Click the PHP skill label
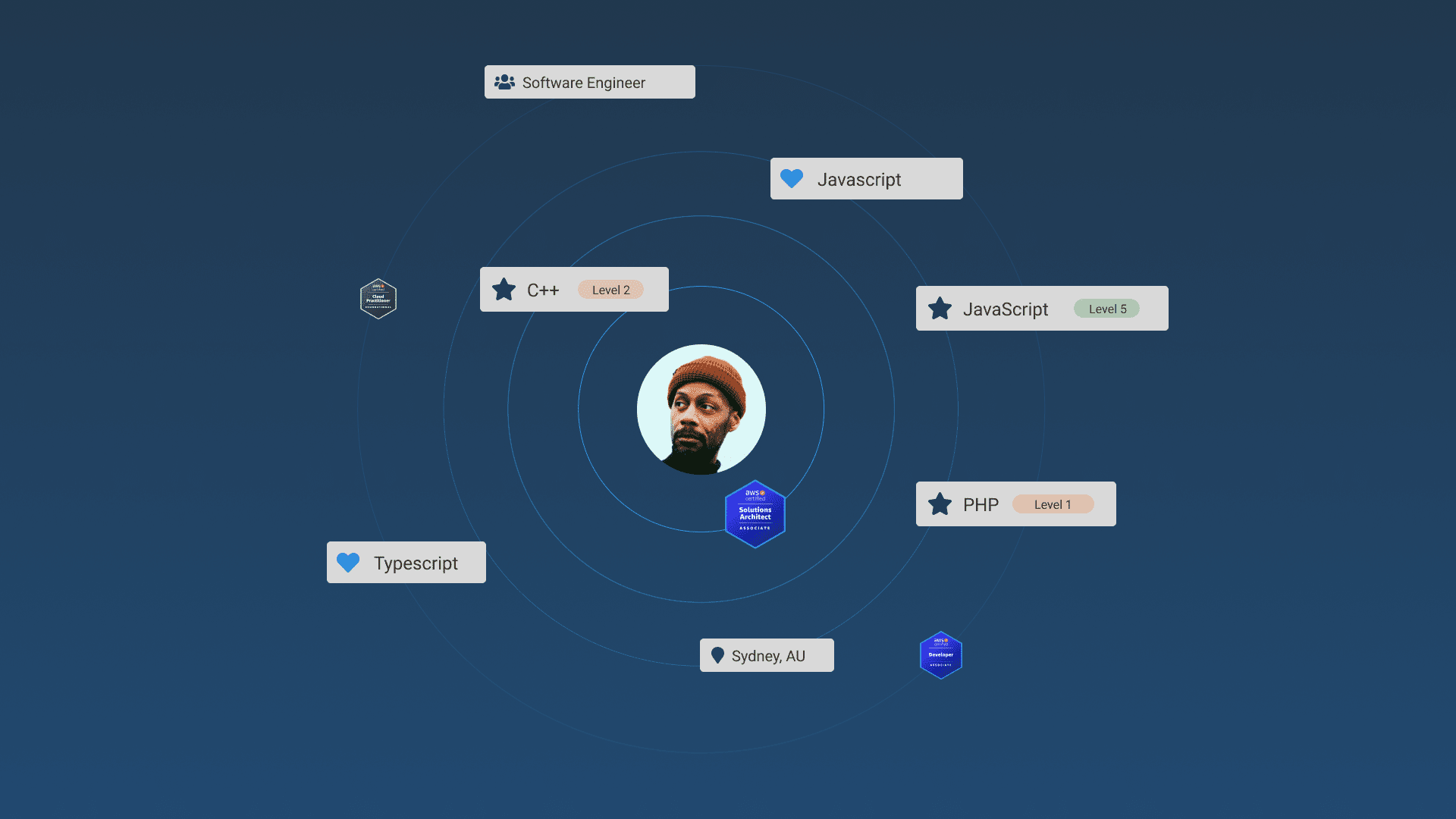This screenshot has height=819, width=1456. [981, 504]
